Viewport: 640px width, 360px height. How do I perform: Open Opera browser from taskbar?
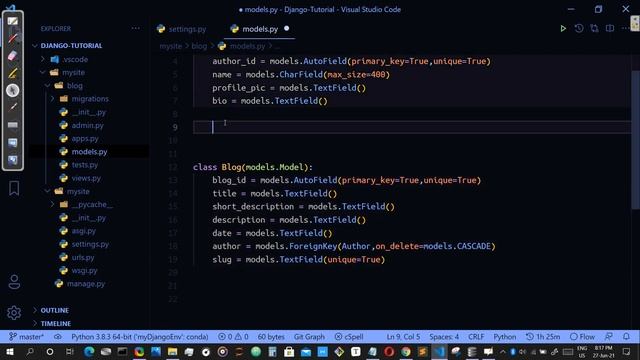(389, 351)
